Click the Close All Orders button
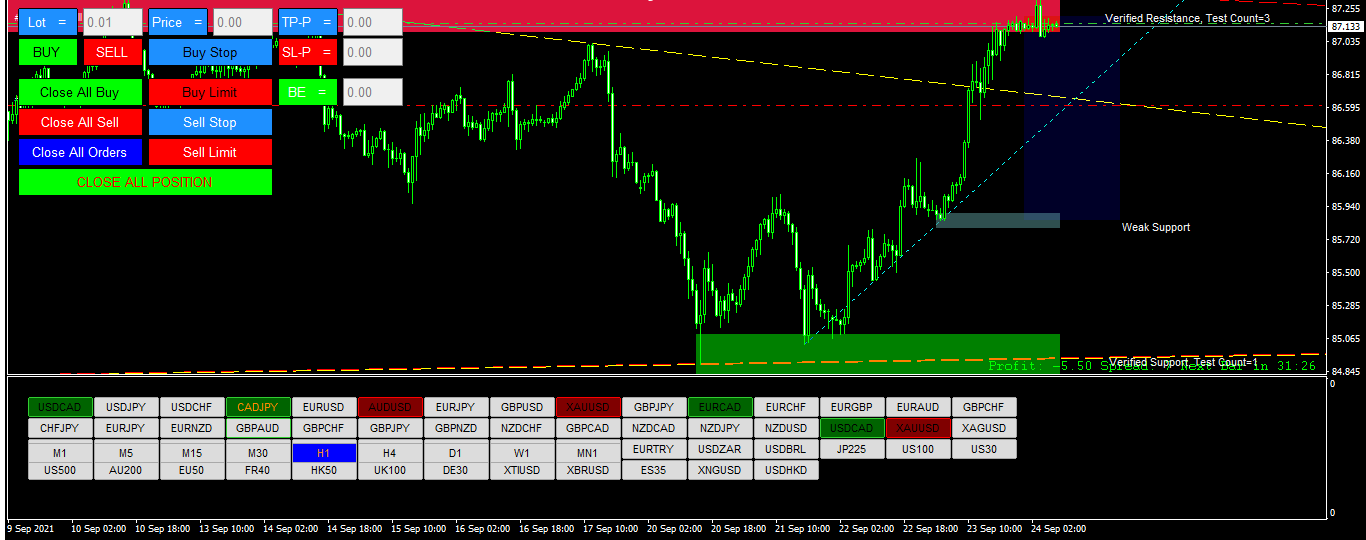This screenshot has width=1366, height=540. pyautogui.click(x=79, y=152)
